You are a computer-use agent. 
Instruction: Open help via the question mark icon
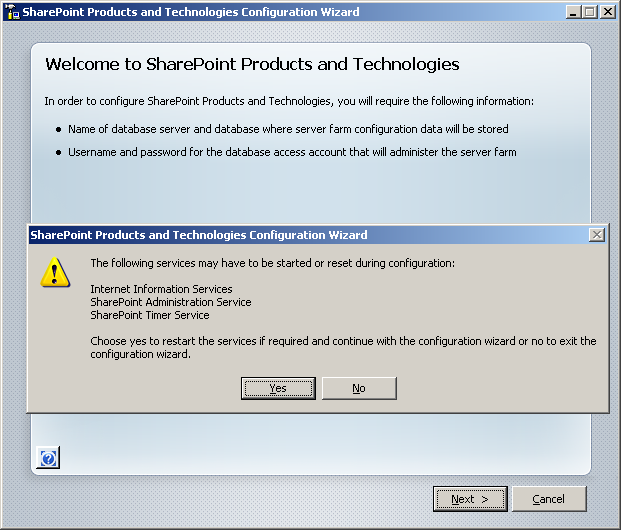48,458
